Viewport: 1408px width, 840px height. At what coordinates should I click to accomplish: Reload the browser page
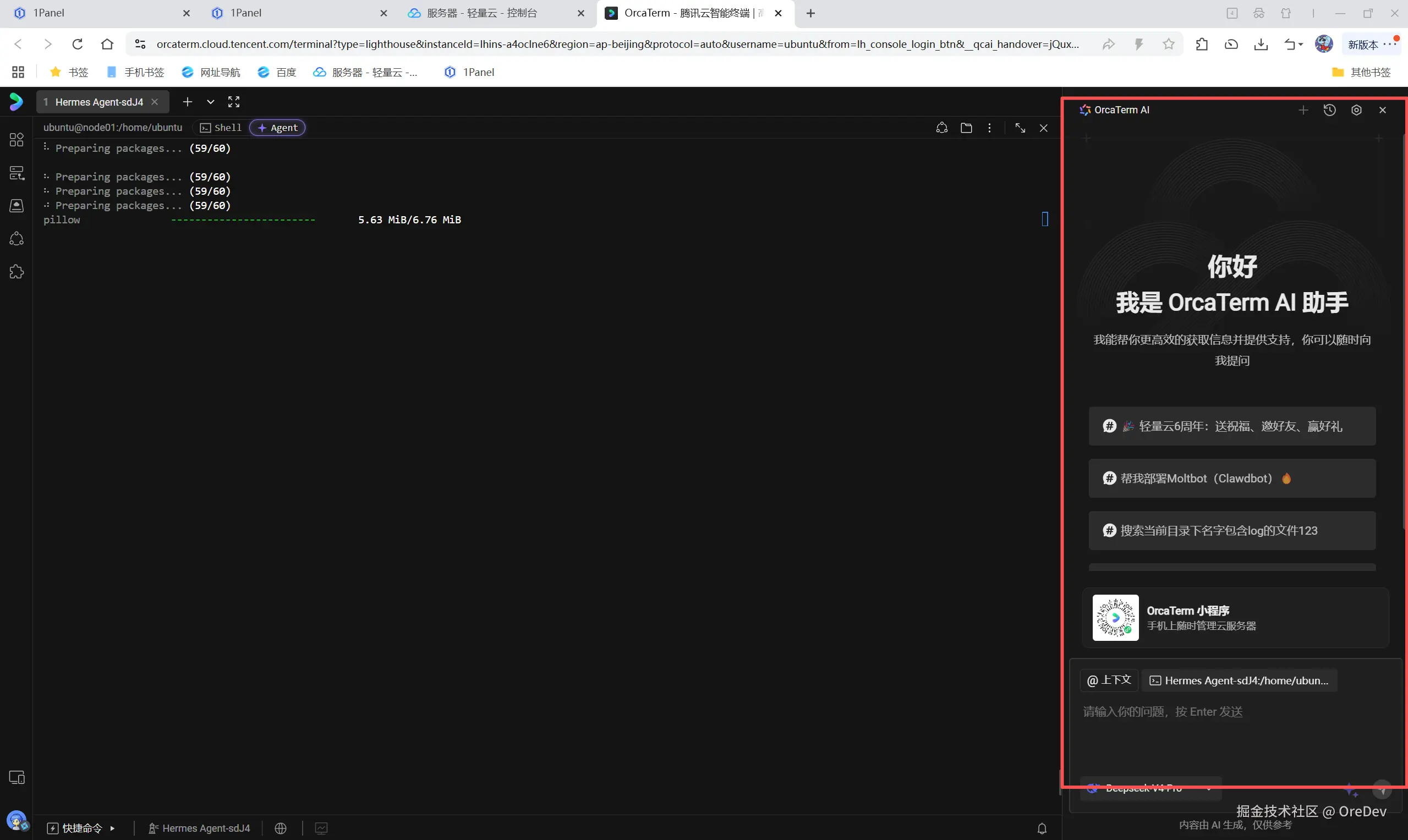click(78, 43)
